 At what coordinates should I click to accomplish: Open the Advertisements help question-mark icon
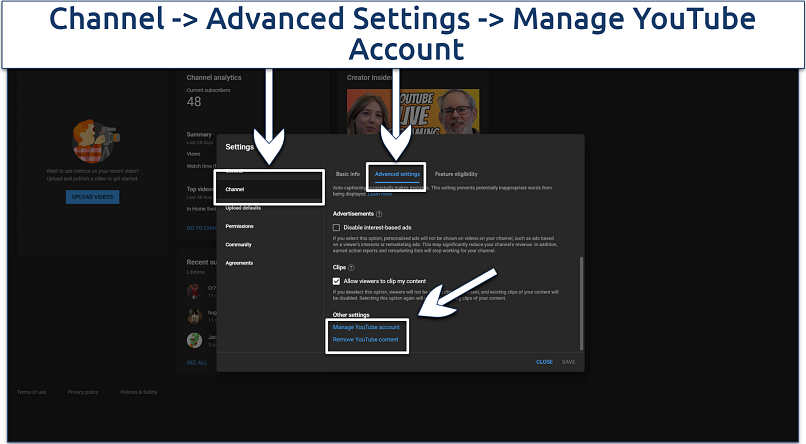click(x=379, y=214)
